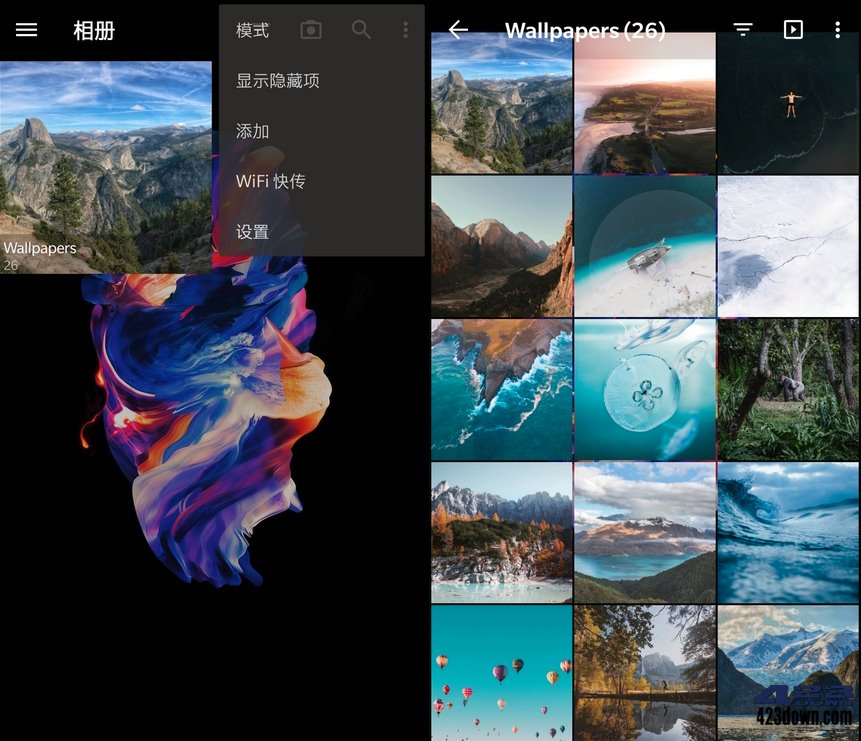
Task: Open overflow menu on Wallpapers screen
Action: [x=838, y=30]
